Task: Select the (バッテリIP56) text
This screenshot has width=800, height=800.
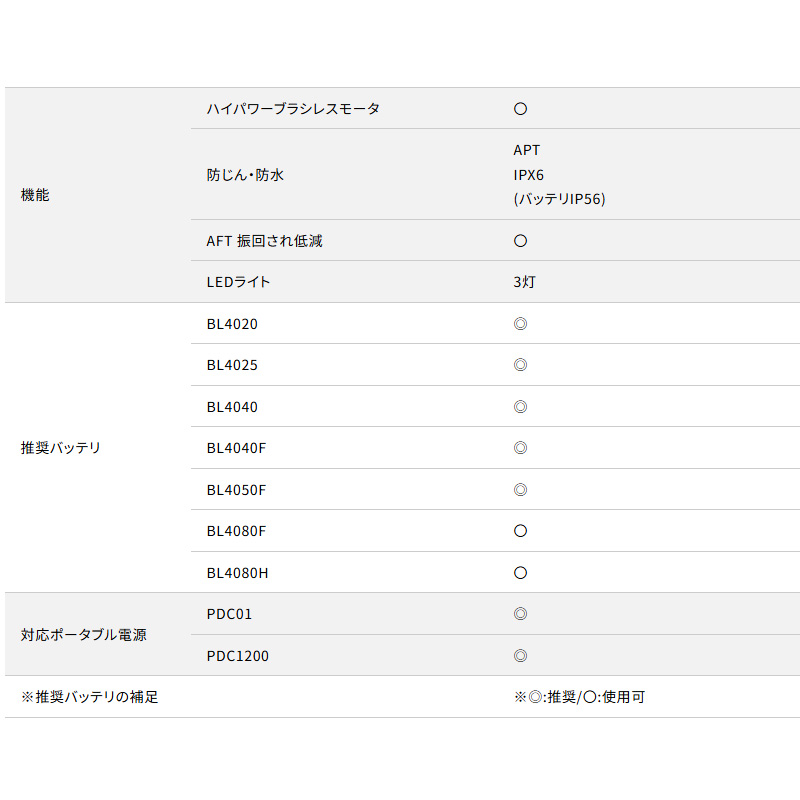Action: pyautogui.click(x=560, y=199)
